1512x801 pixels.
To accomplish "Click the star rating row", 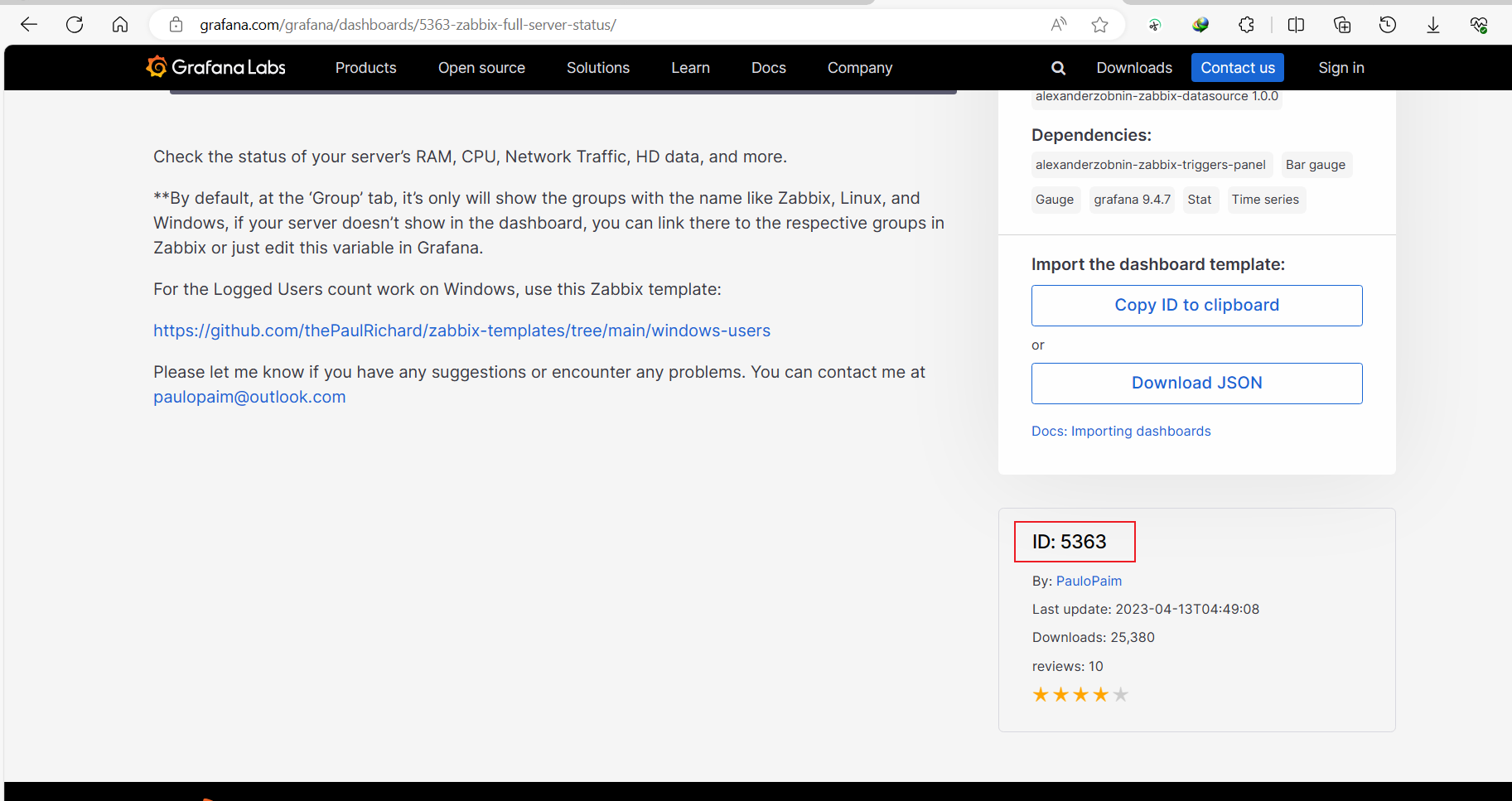I will pos(1080,695).
